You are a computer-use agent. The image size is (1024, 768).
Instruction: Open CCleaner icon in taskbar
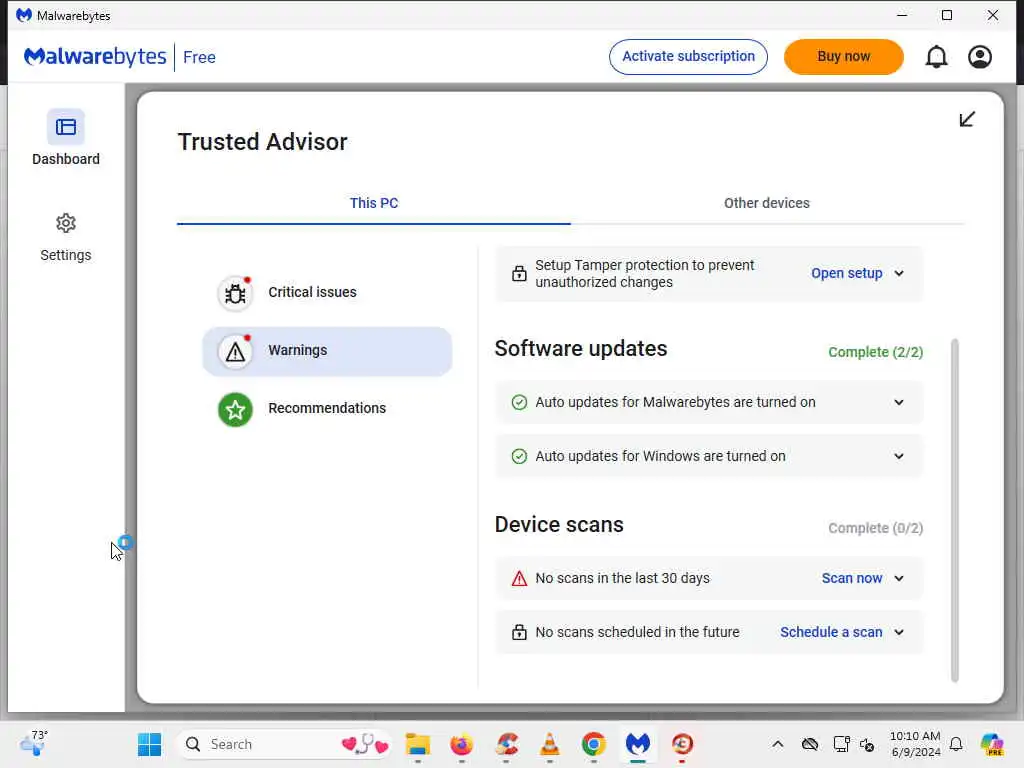(506, 744)
